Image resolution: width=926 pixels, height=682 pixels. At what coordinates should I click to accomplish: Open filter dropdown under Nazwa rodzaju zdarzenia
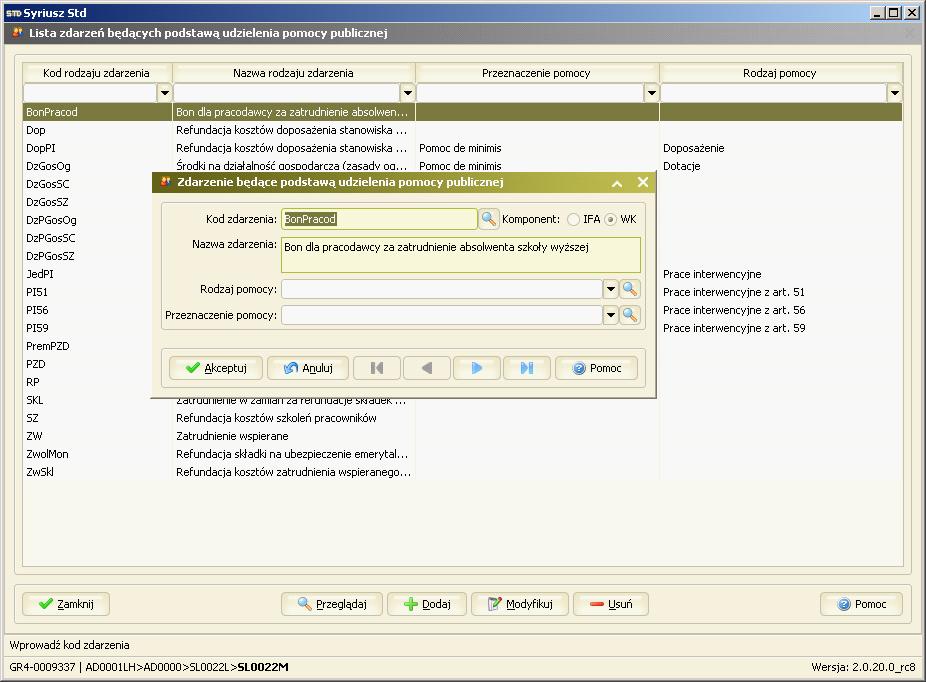click(x=407, y=93)
